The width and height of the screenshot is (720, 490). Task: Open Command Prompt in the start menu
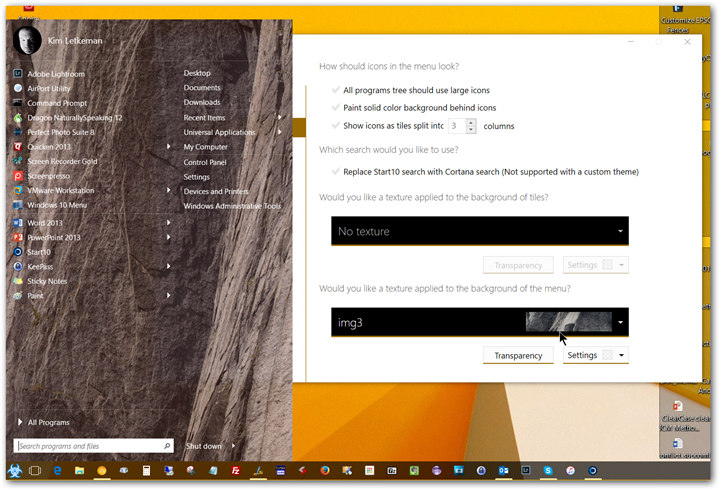click(x=56, y=103)
